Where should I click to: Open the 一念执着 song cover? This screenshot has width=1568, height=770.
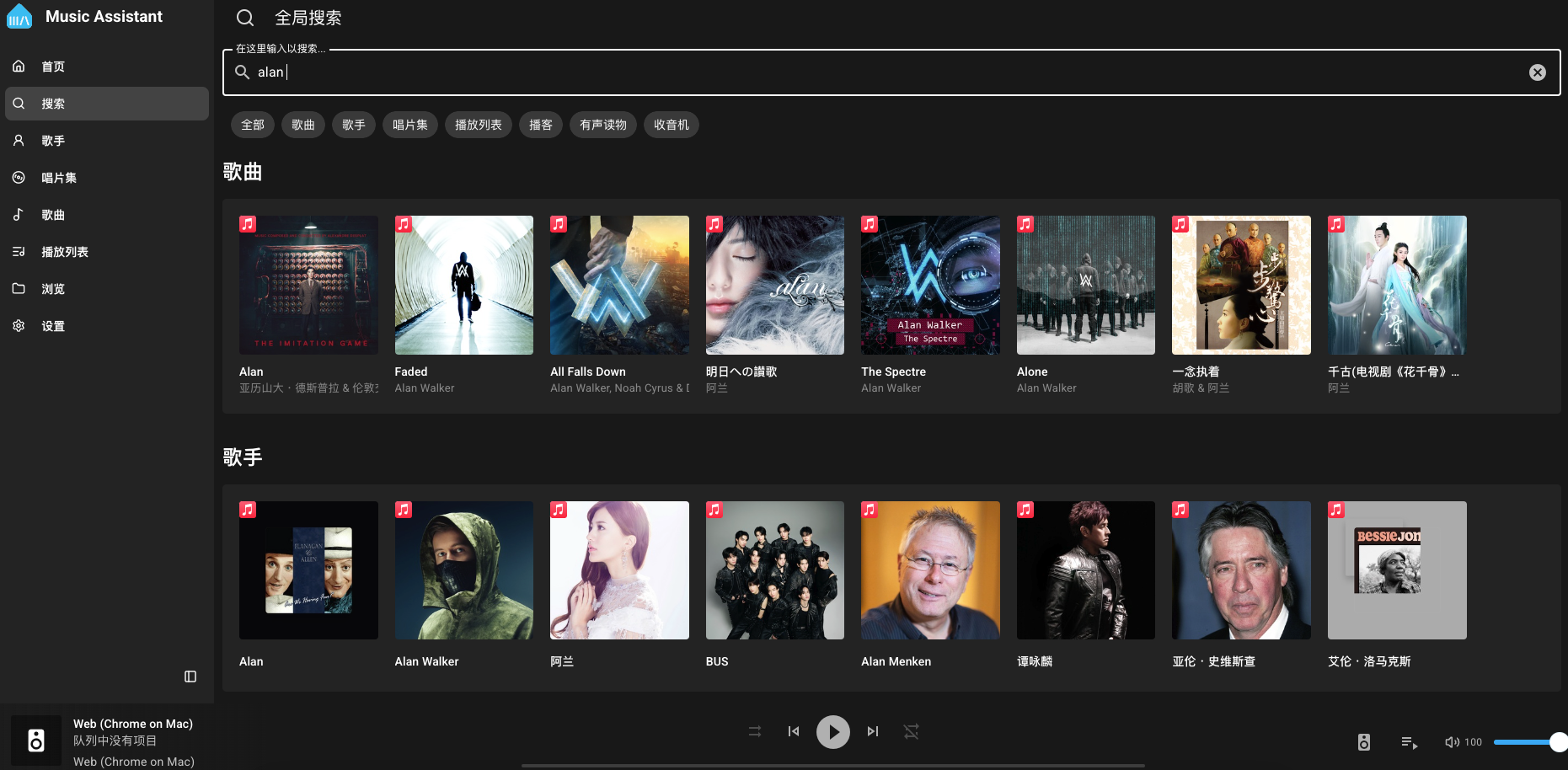click(x=1241, y=285)
